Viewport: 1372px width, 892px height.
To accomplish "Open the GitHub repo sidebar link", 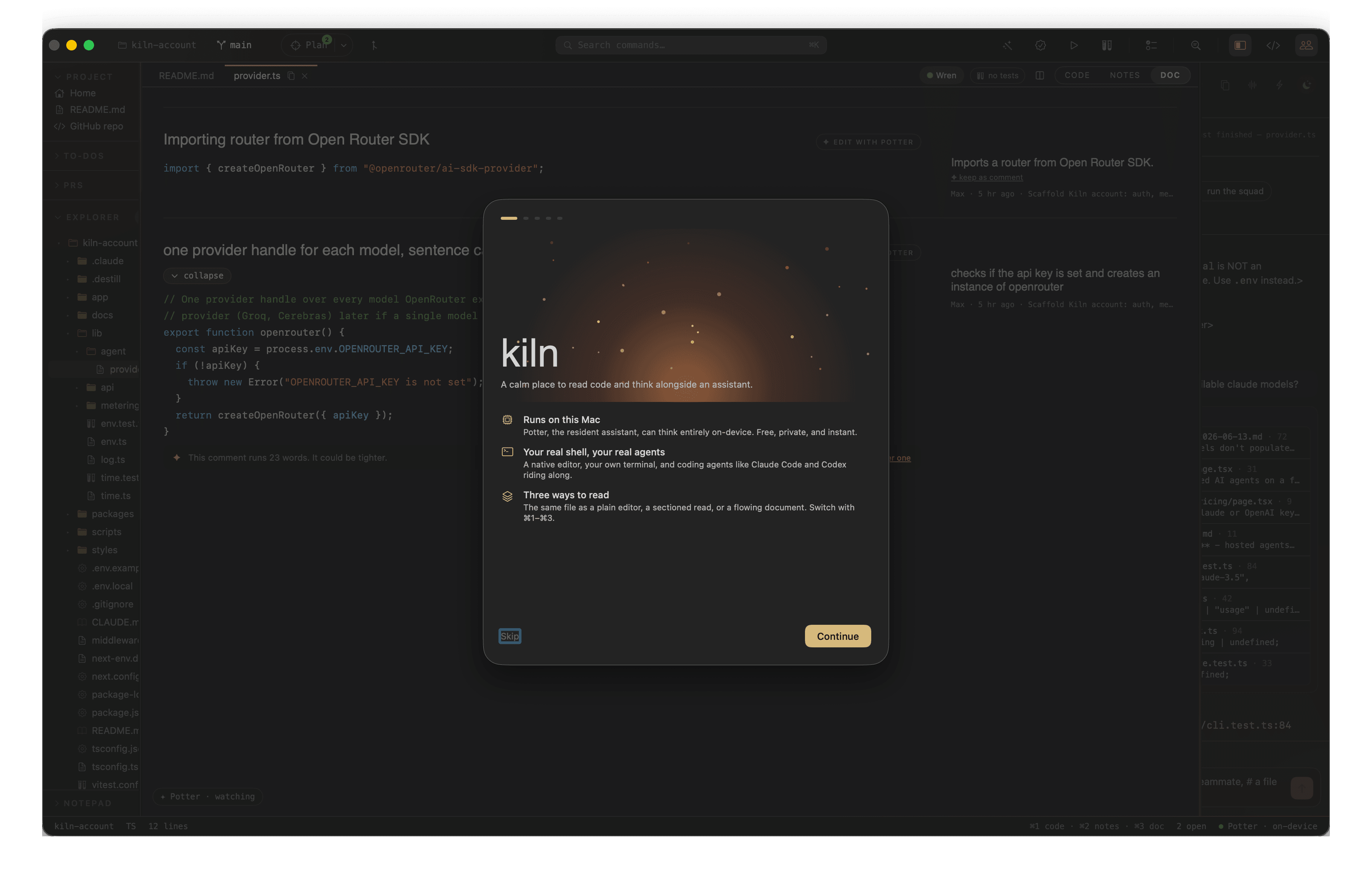I will coord(88,126).
